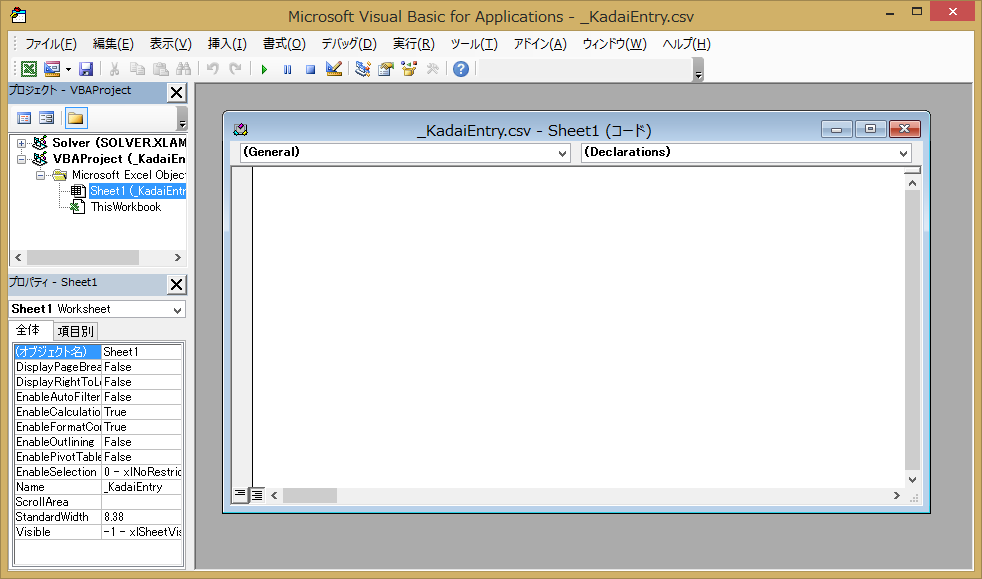Click the Insert UserForm toolbar icon
This screenshot has width=982, height=579.
(52, 69)
